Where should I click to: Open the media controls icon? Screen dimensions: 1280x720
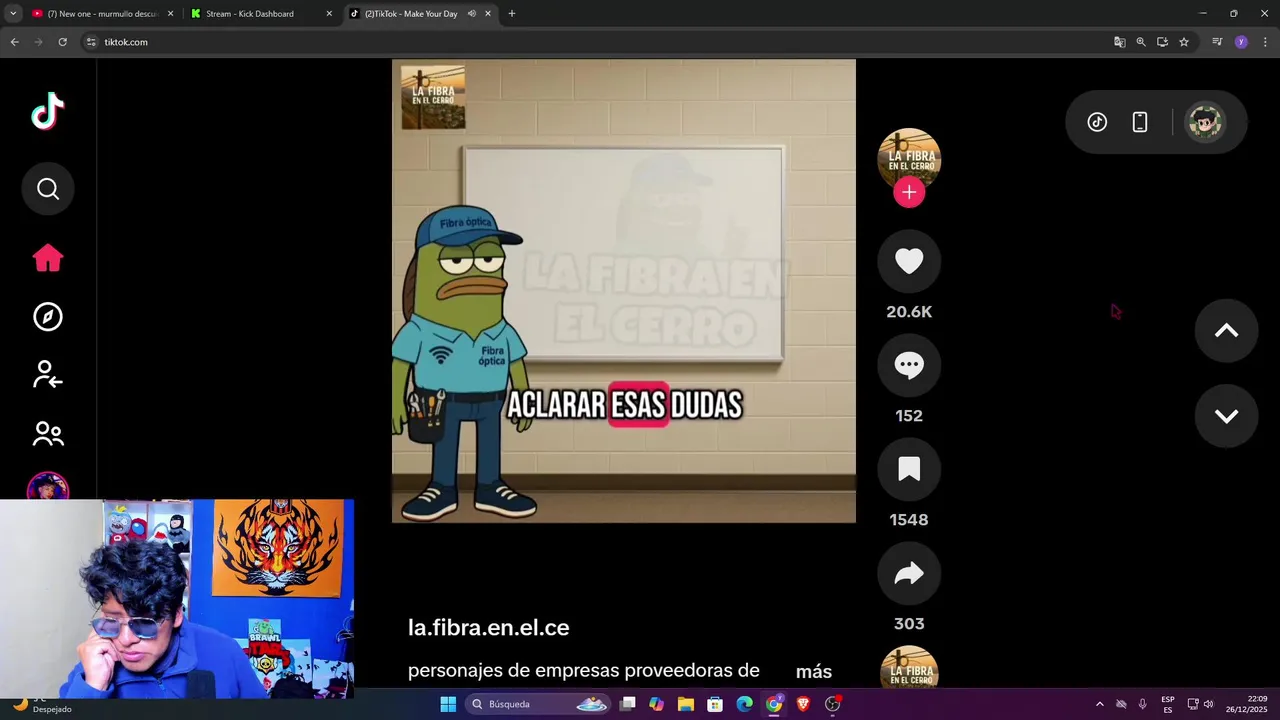[1217, 42]
